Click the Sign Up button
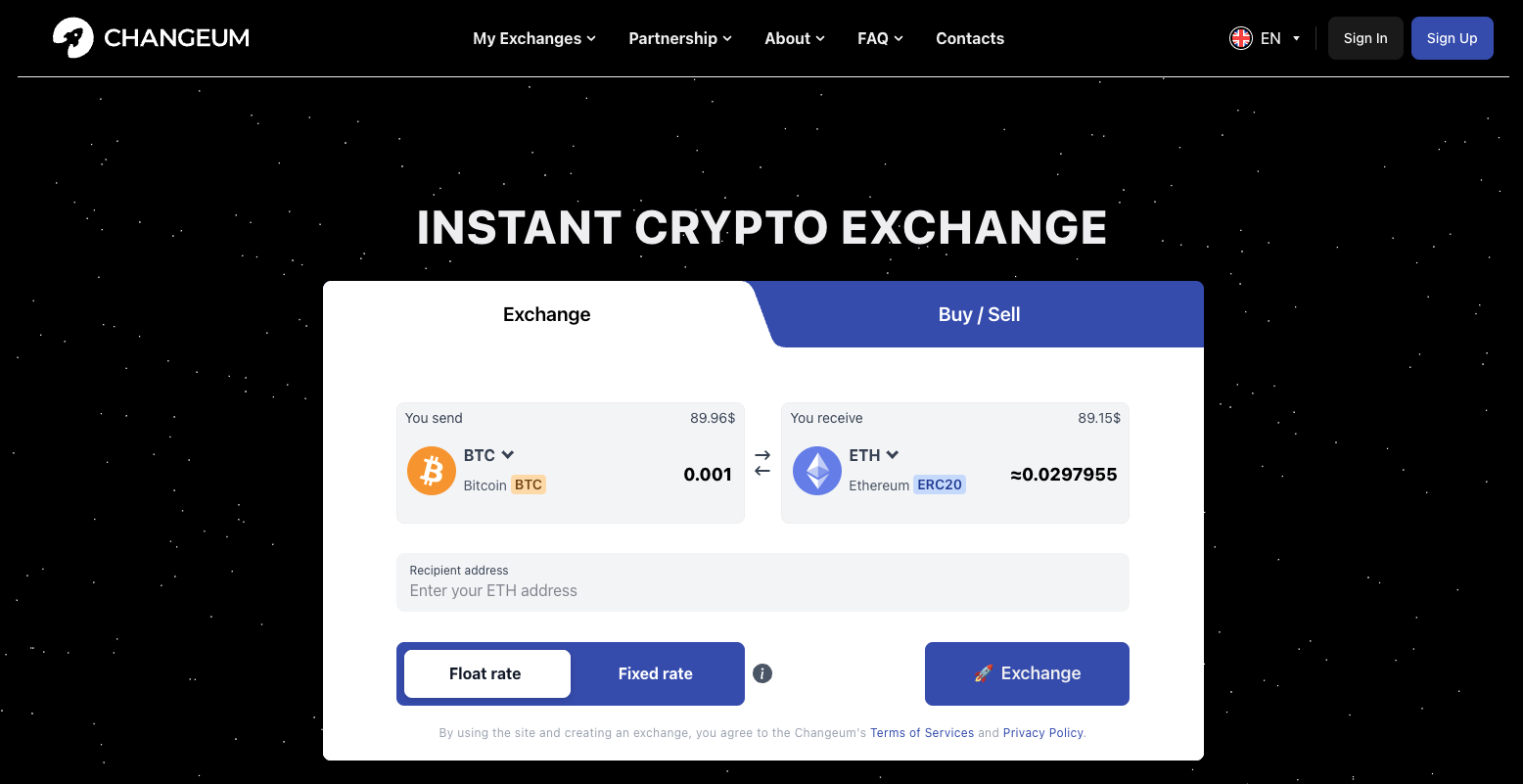The height and width of the screenshot is (784, 1523). [1452, 38]
